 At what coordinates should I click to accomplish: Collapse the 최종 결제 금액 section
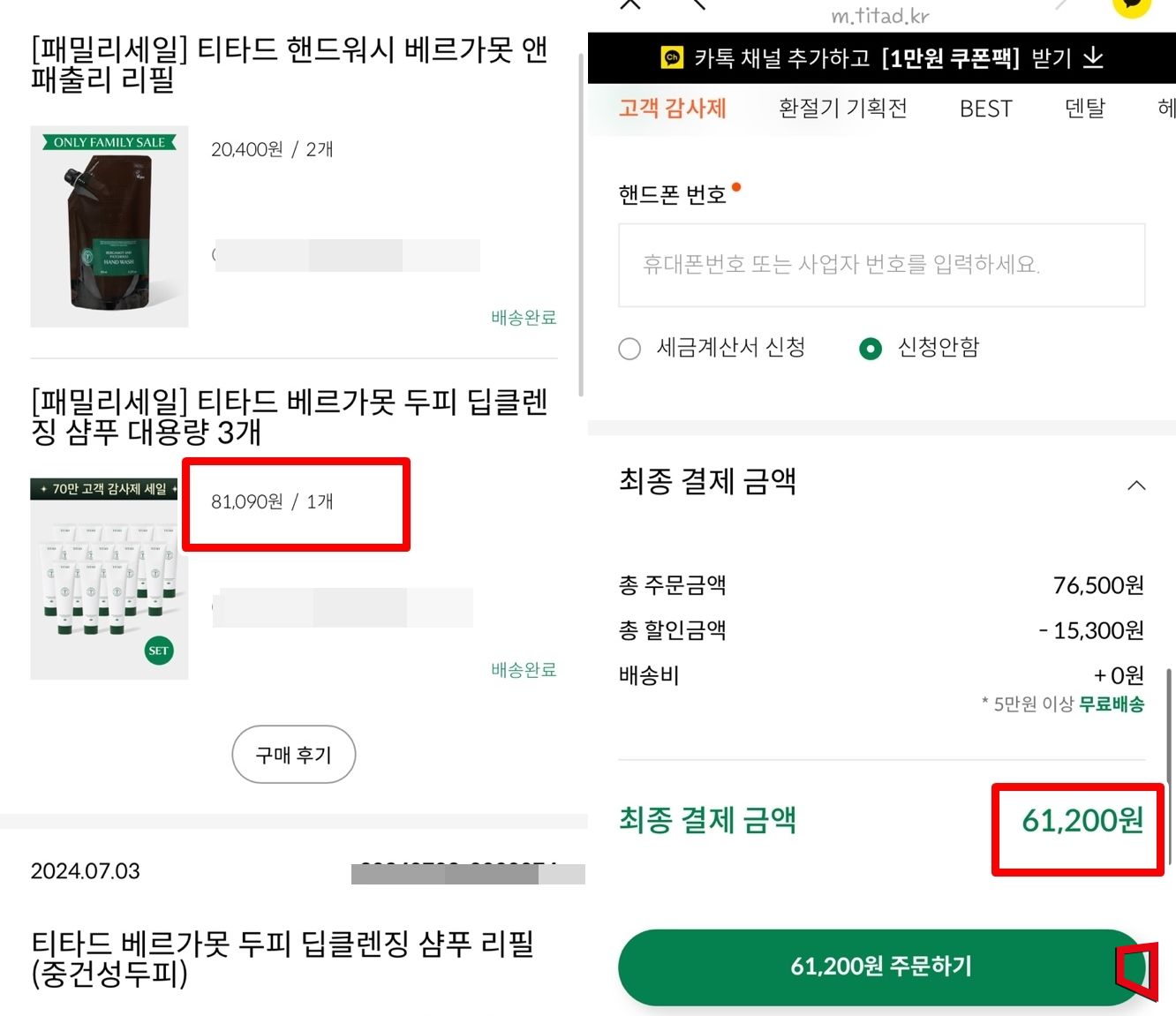click(x=1138, y=484)
